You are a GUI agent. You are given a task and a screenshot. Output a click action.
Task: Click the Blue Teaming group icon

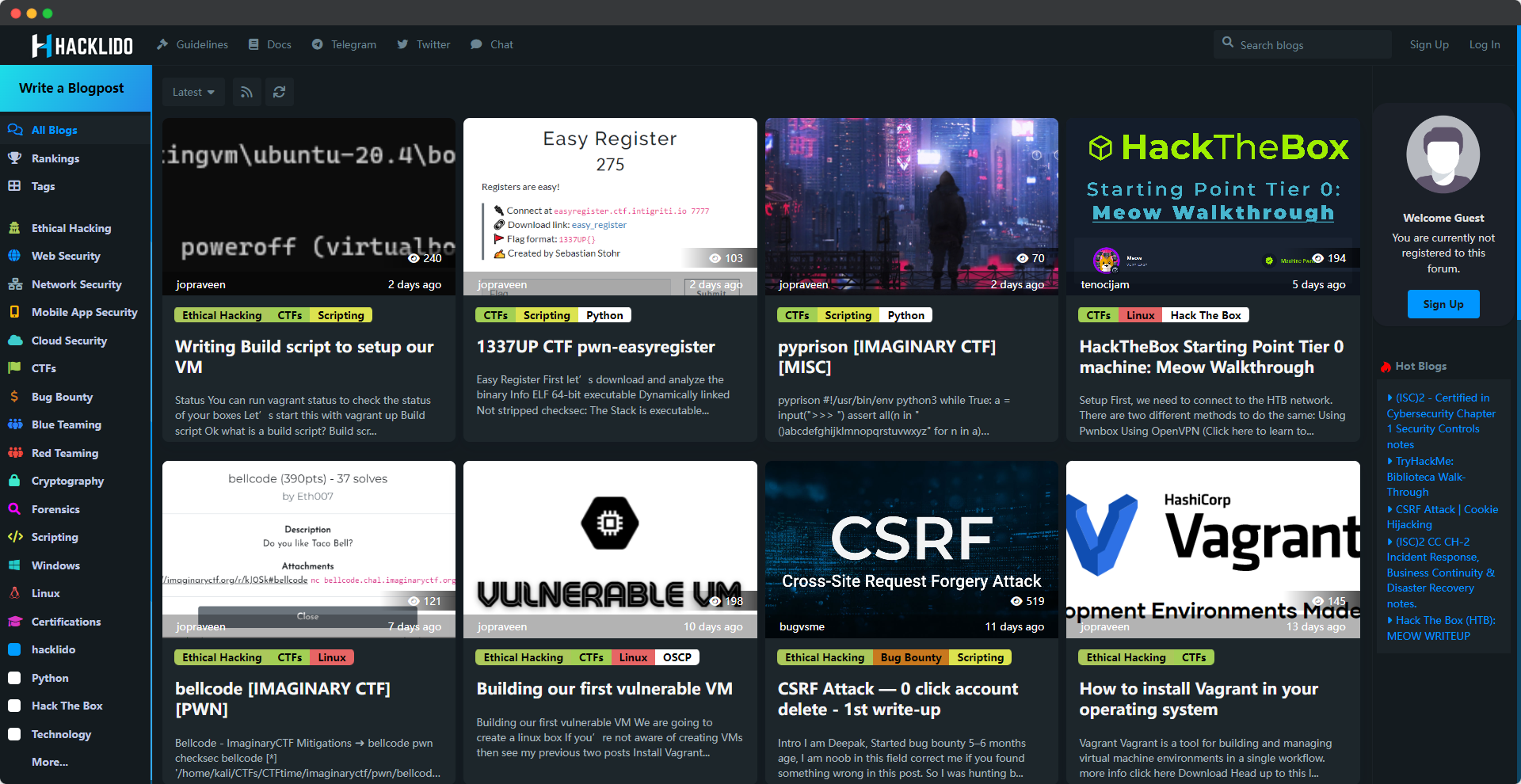click(15, 424)
